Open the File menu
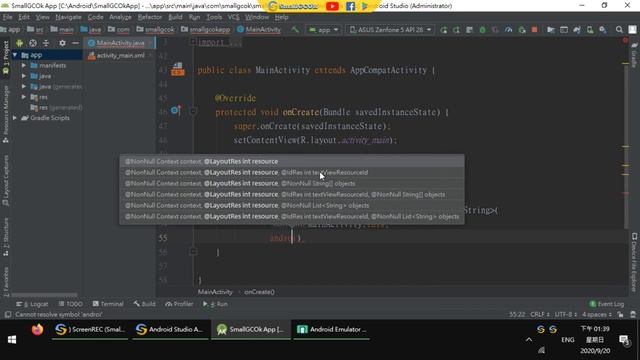640x360 pixels. click(7, 17)
